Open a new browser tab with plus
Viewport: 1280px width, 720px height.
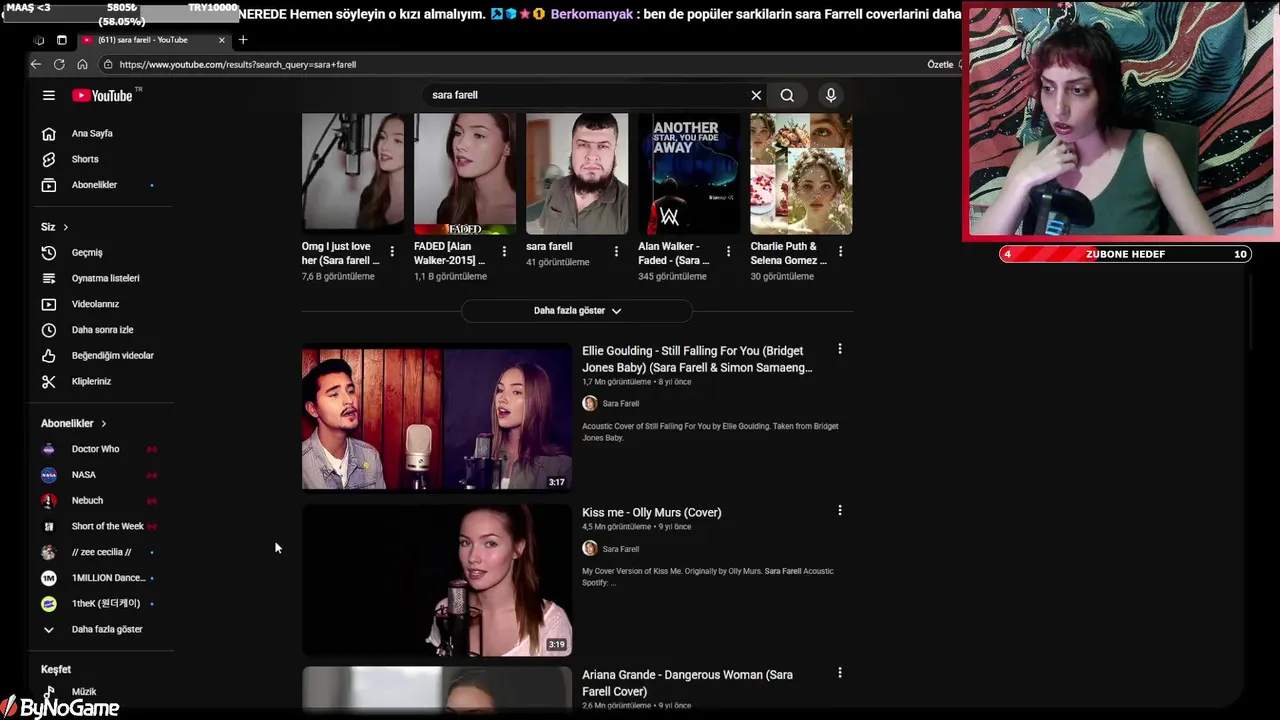coord(242,40)
